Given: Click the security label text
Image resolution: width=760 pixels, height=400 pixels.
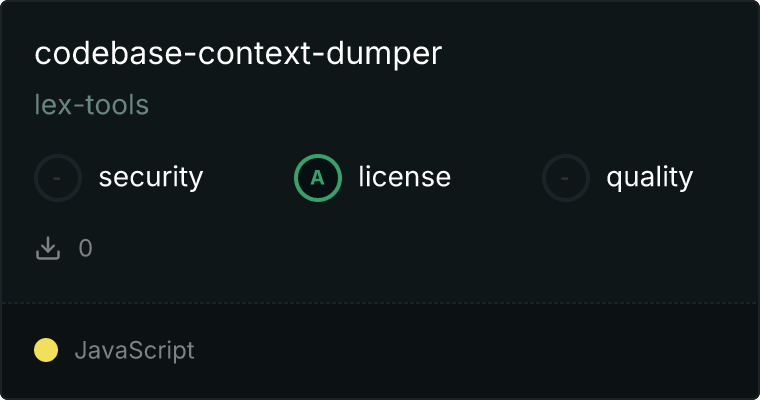Looking at the screenshot, I should click(x=151, y=177).
